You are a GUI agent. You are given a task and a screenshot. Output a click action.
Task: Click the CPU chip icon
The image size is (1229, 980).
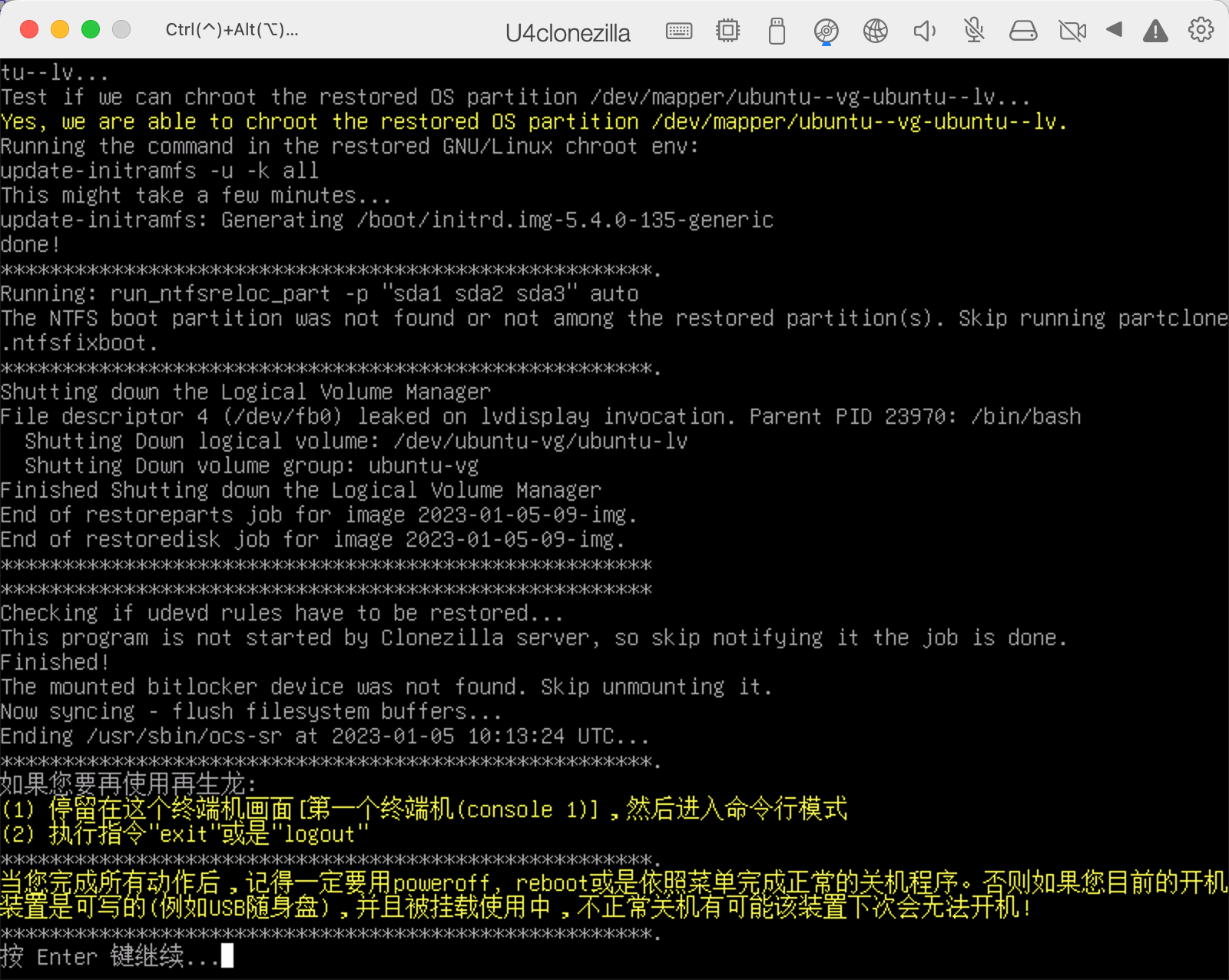pyautogui.click(x=727, y=31)
